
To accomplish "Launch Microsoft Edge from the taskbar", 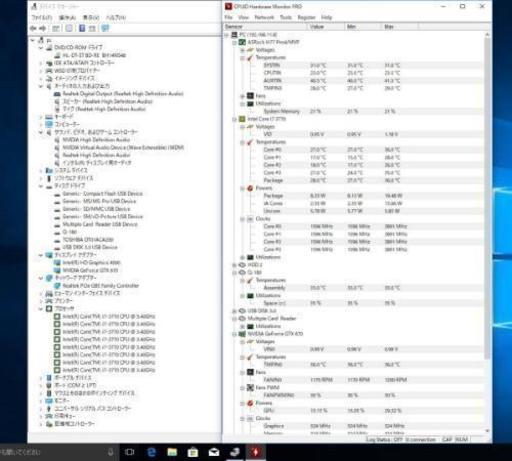I will [152, 452].
